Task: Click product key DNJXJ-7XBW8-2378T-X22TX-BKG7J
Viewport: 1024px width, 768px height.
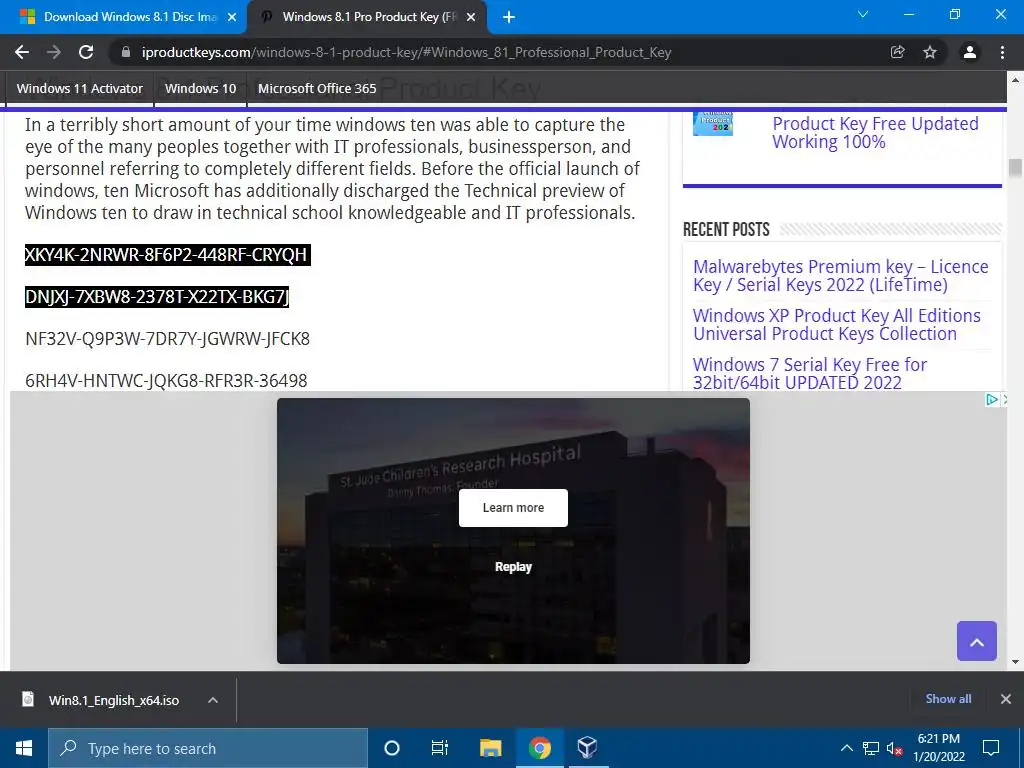Action: pos(157,296)
